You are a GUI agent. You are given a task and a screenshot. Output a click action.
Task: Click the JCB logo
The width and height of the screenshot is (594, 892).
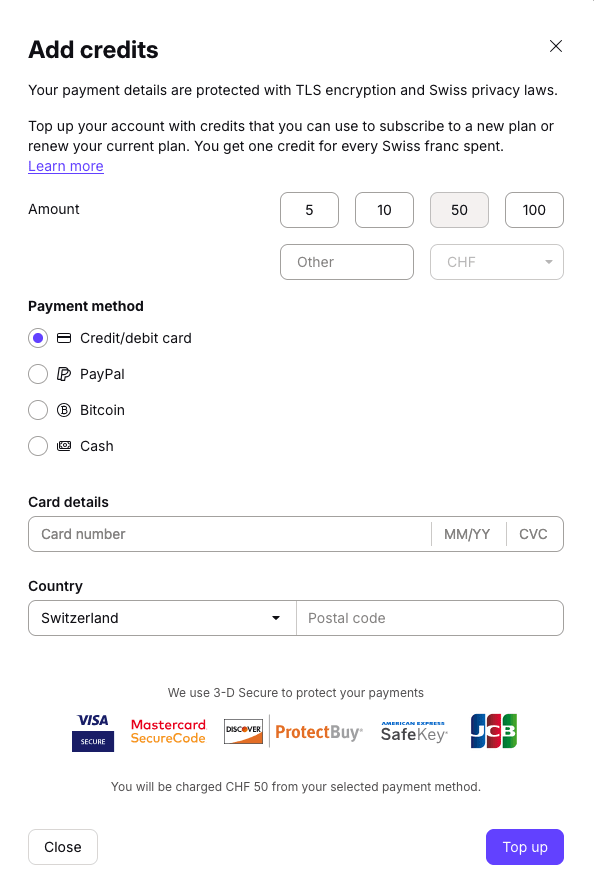click(x=493, y=731)
